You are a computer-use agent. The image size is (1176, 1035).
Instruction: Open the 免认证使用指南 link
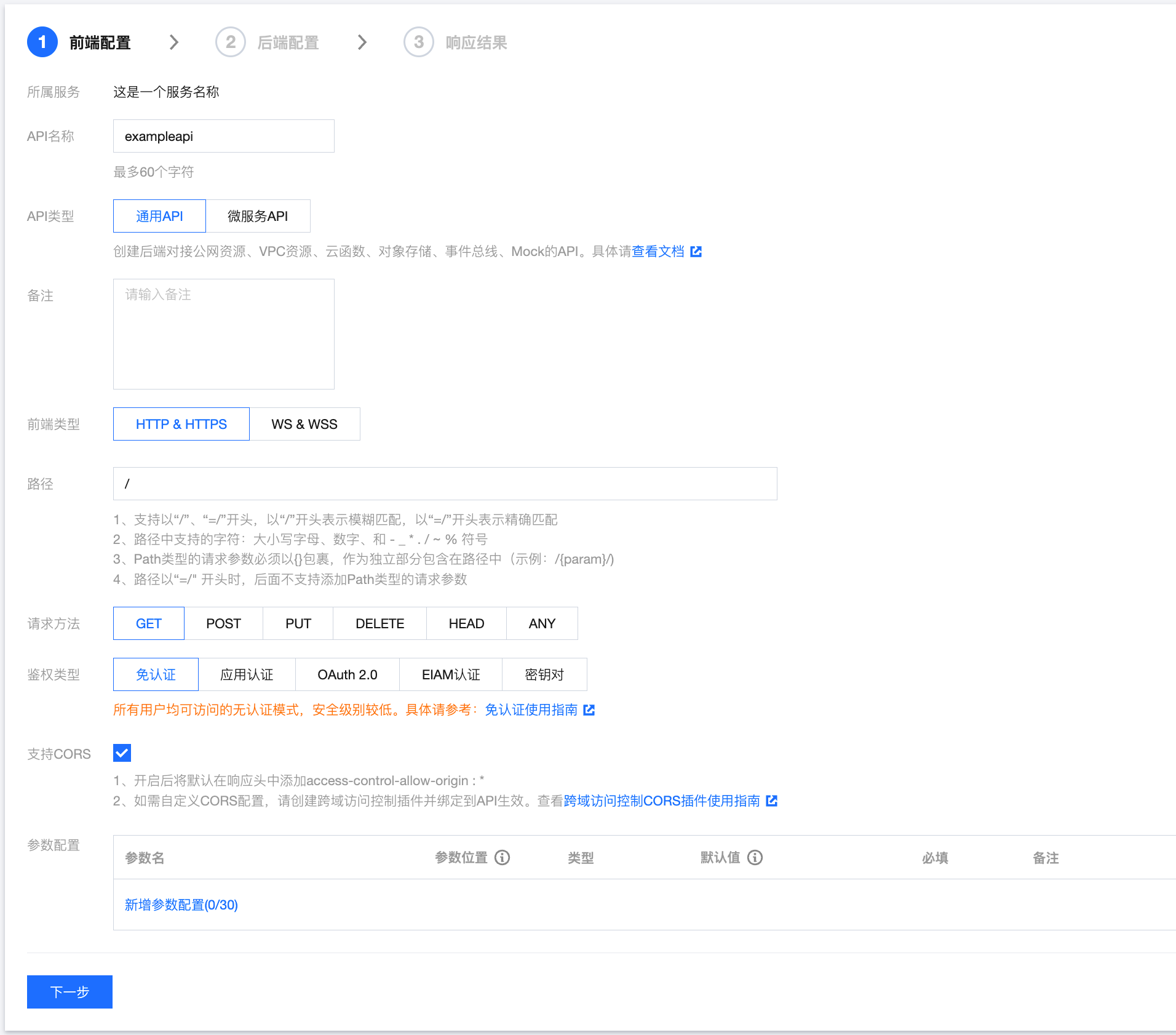[x=531, y=710]
